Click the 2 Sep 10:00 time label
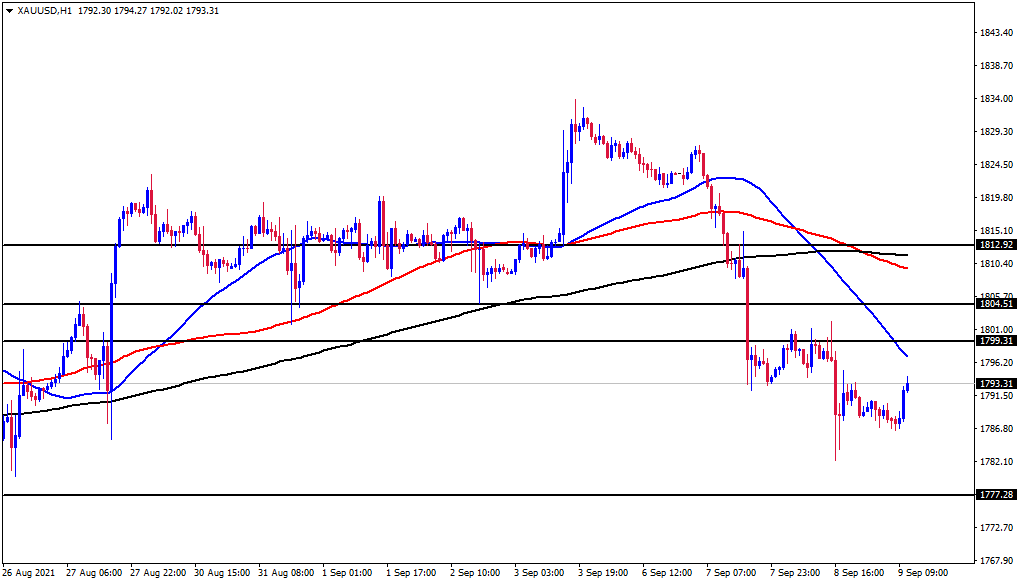 [x=476, y=573]
